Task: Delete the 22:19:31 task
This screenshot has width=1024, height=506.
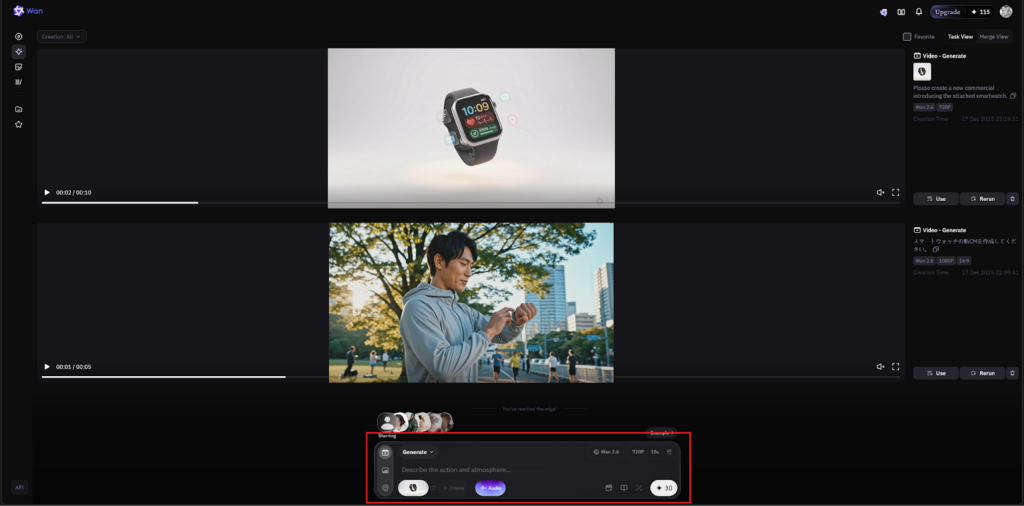Action: pyautogui.click(x=1012, y=198)
